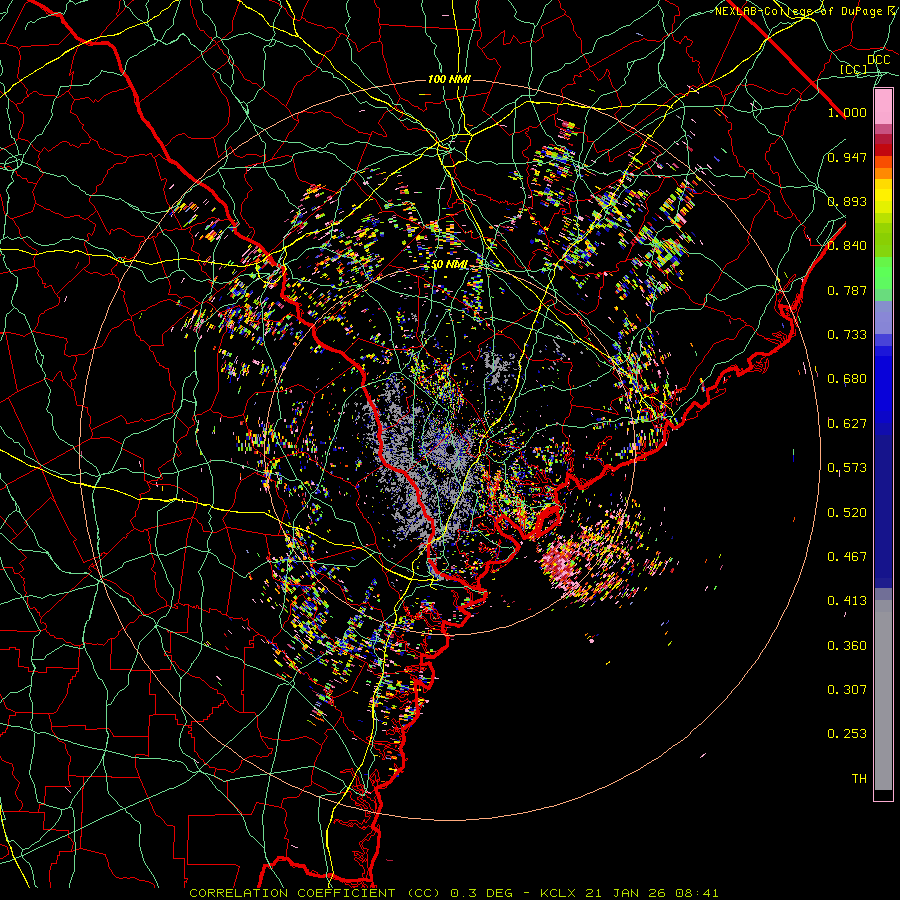
Task: Select the 0.413 legend value
Action: click(x=847, y=601)
